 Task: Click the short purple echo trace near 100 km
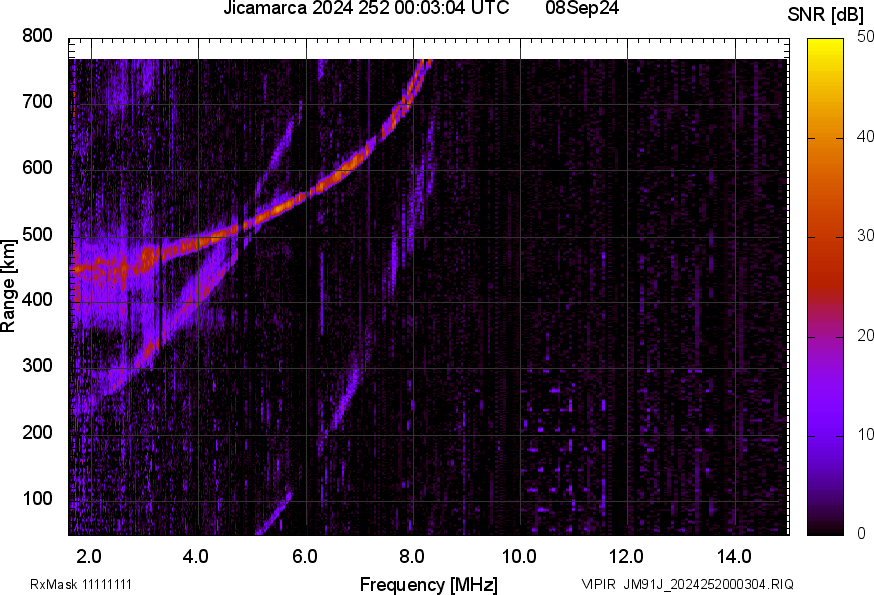click(274, 513)
